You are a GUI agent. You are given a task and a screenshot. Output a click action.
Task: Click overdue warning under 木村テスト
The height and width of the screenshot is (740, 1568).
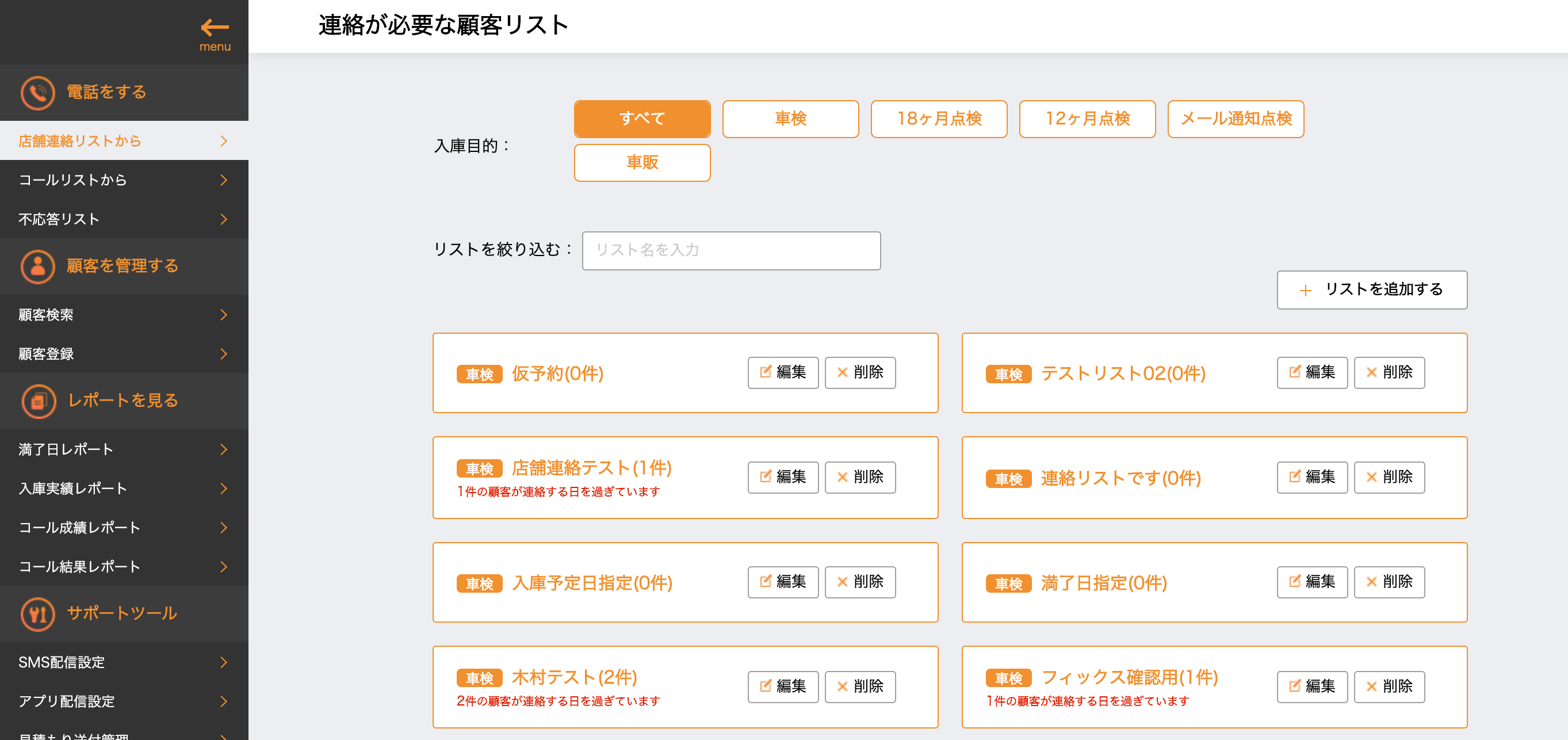pyautogui.click(x=558, y=701)
